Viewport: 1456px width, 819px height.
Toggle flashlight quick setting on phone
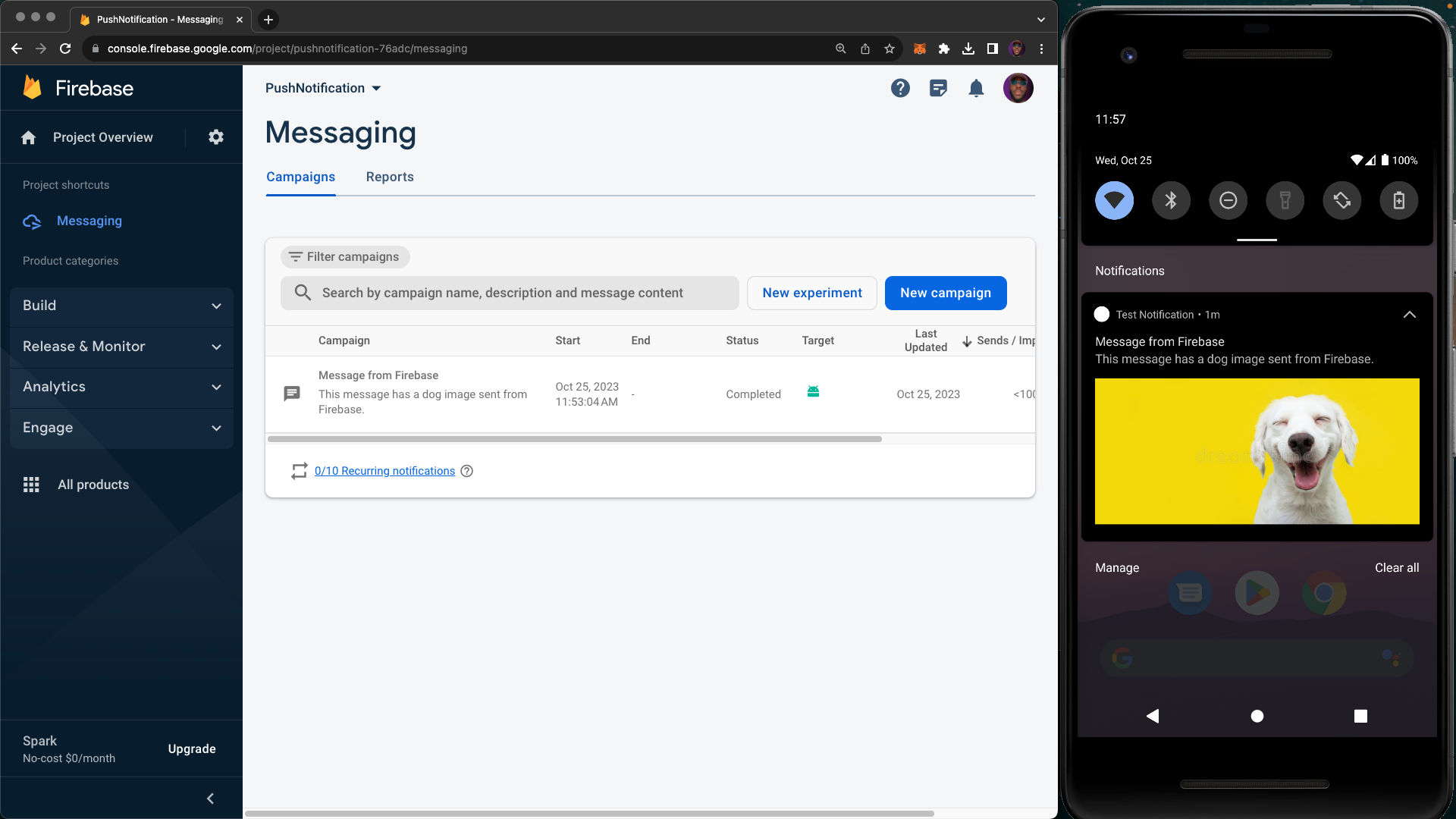[x=1285, y=200]
